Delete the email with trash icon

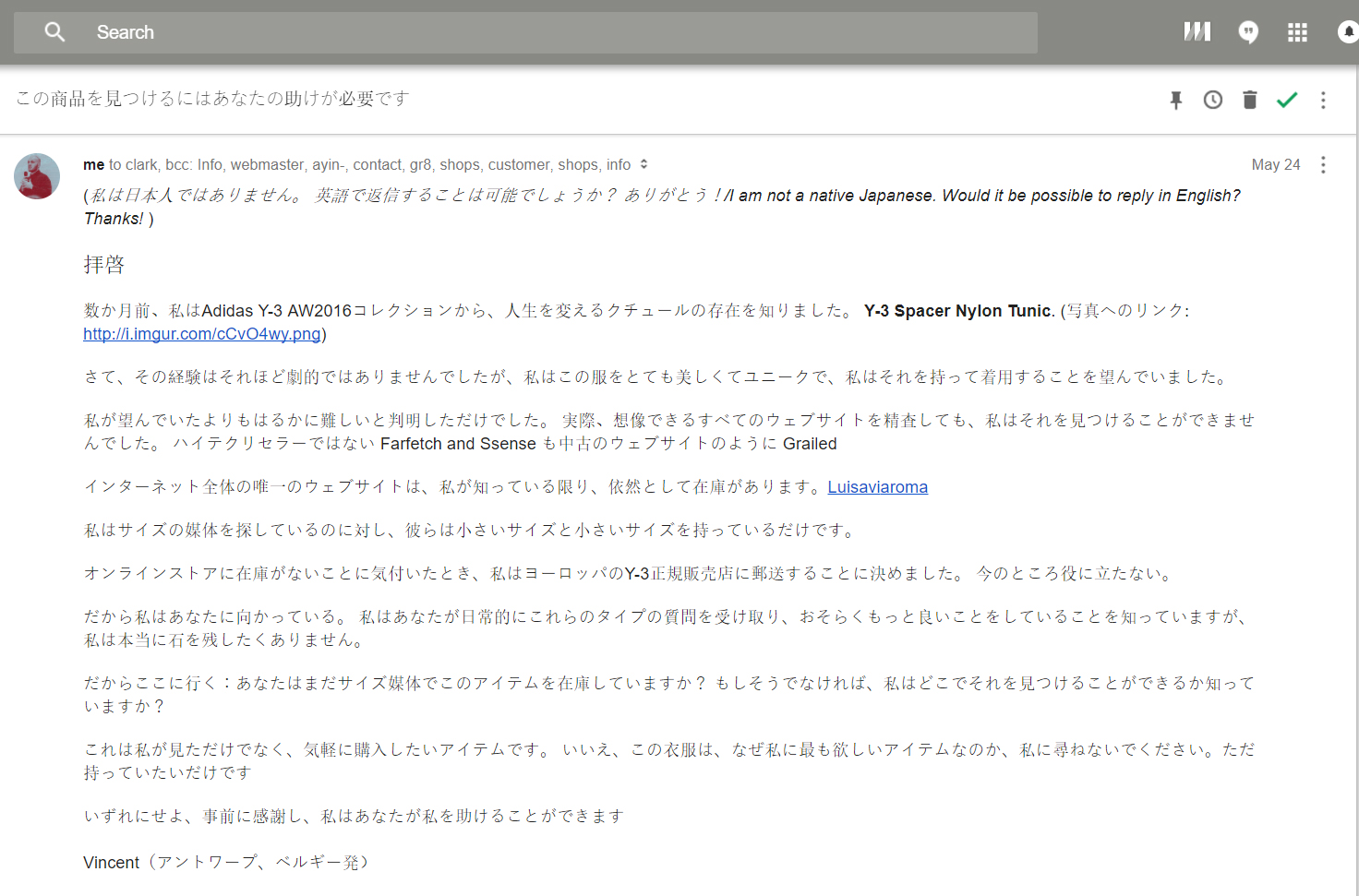(1250, 100)
